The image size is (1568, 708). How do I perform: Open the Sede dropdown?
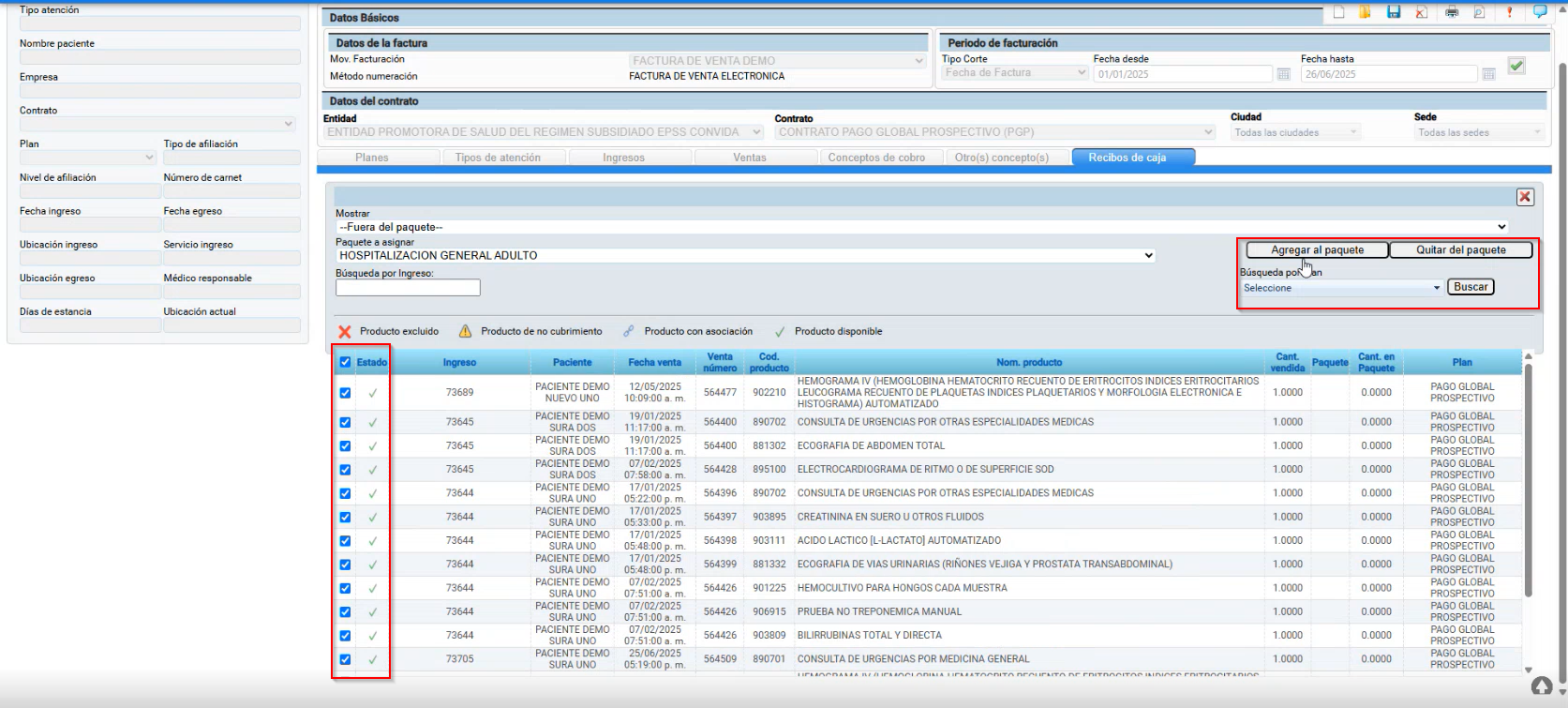[x=1479, y=132]
